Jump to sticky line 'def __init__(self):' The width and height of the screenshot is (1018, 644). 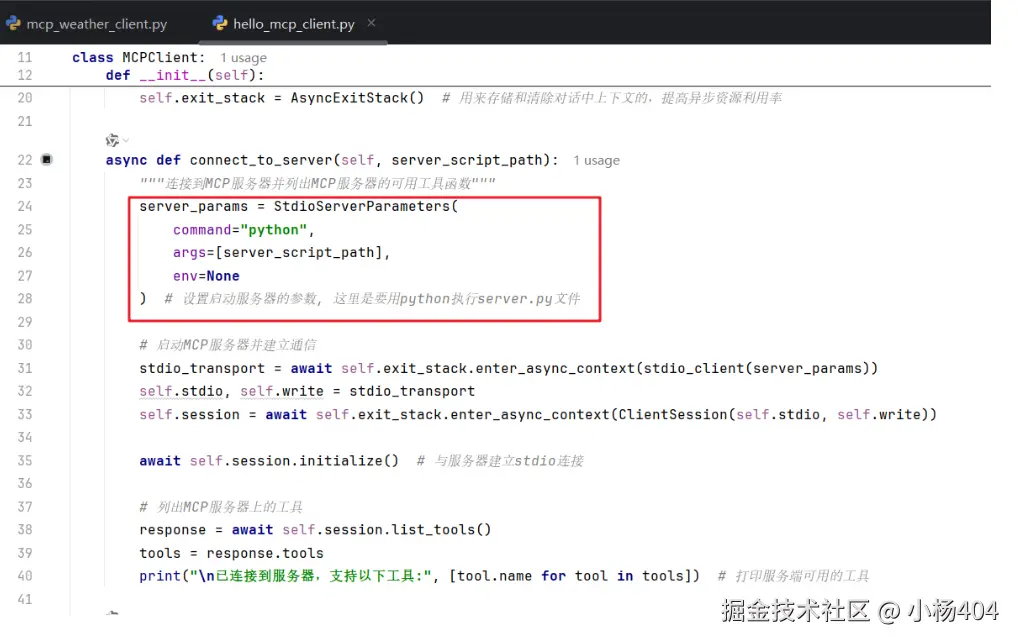185,75
